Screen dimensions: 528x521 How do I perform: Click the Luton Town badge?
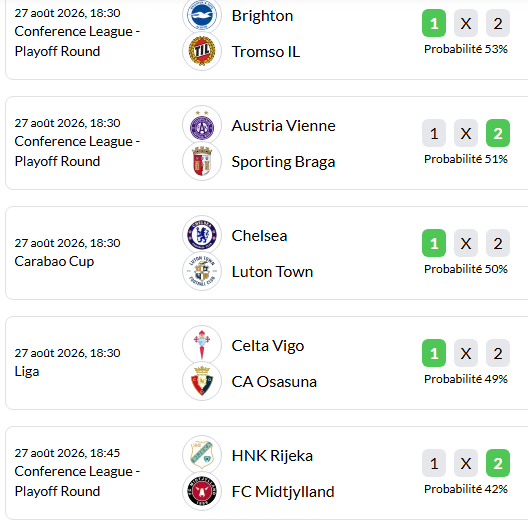(x=202, y=271)
